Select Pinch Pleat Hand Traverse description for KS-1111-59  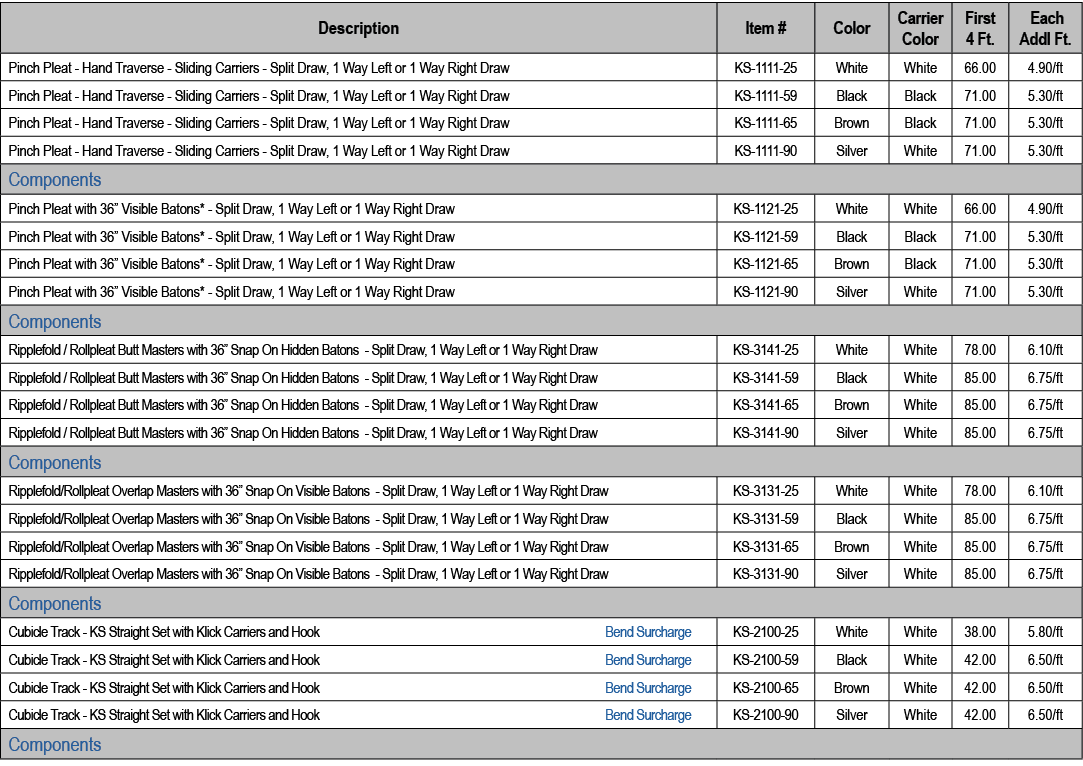[x=259, y=96]
